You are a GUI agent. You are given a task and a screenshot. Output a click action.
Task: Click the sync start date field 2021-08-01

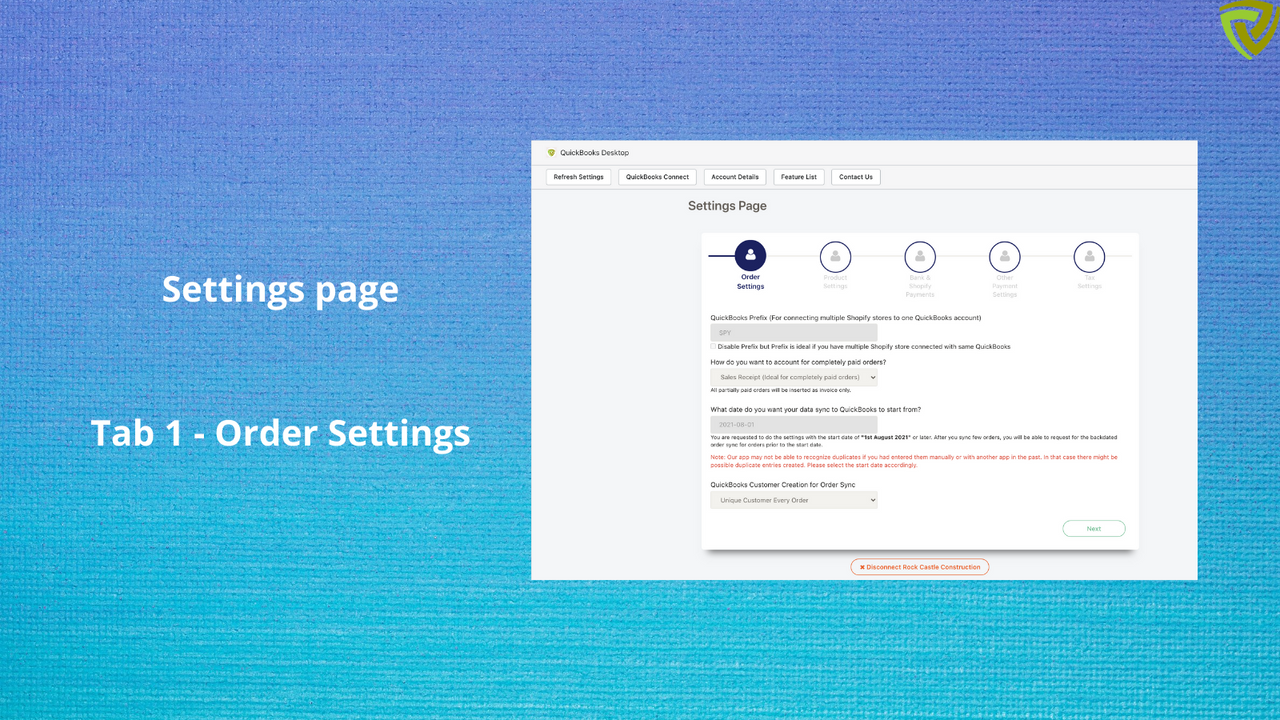pos(794,425)
